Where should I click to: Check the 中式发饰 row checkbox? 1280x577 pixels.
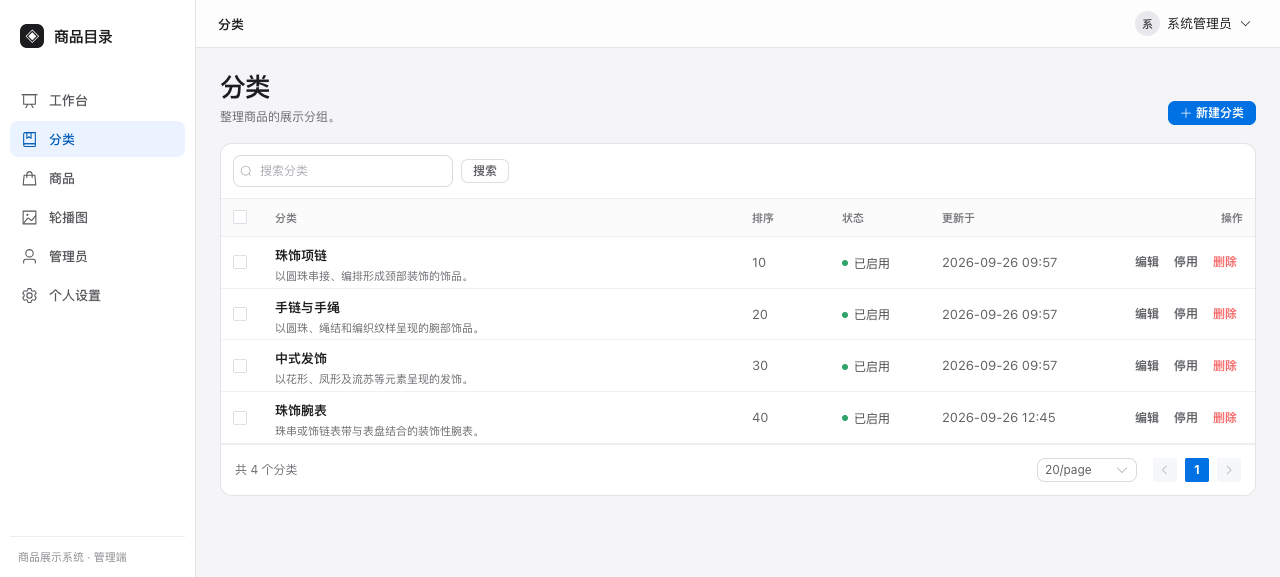(x=240, y=366)
